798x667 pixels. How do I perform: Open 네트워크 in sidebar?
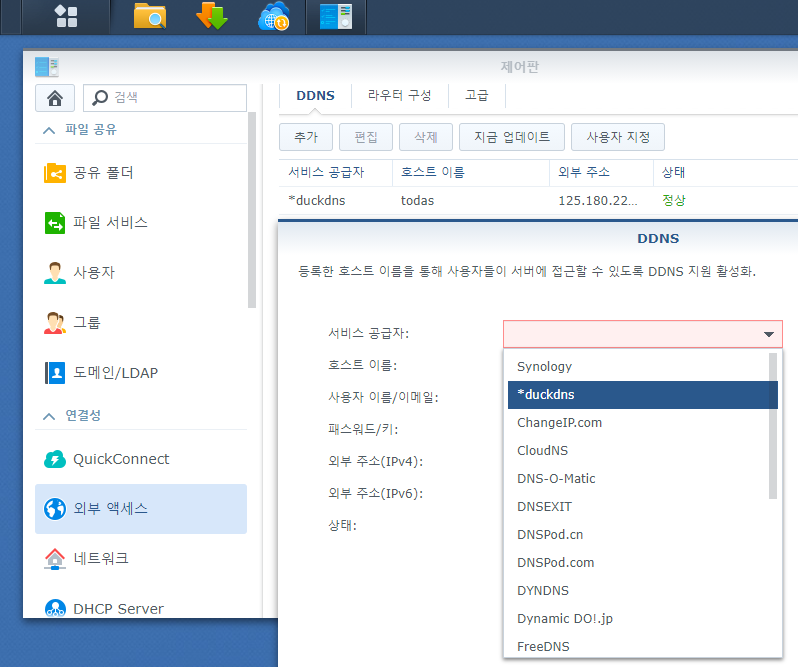141,559
